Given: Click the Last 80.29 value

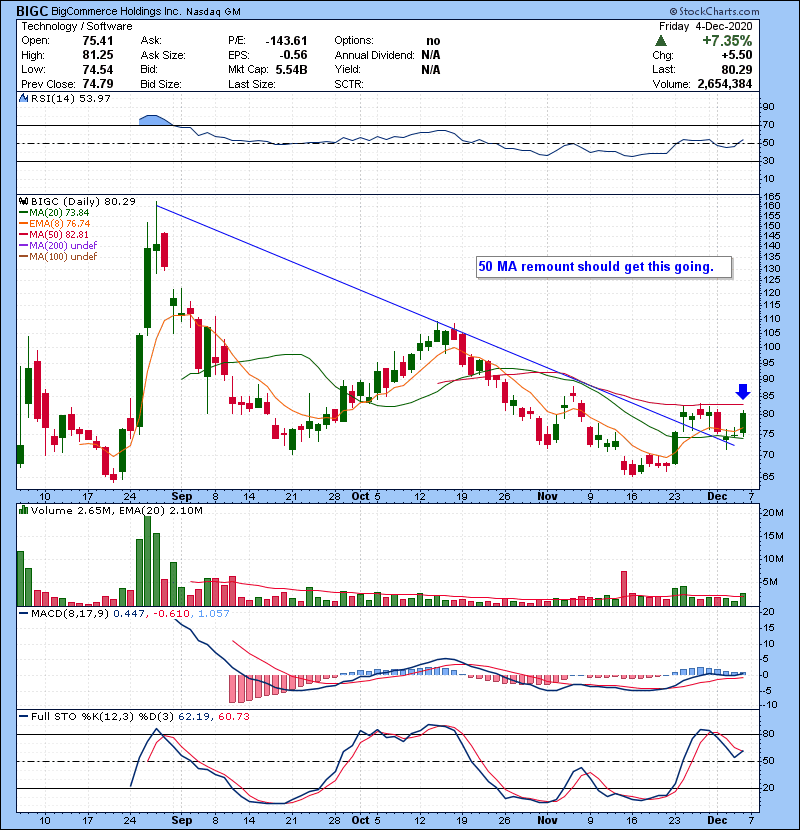Looking at the screenshot, I should (736, 70).
